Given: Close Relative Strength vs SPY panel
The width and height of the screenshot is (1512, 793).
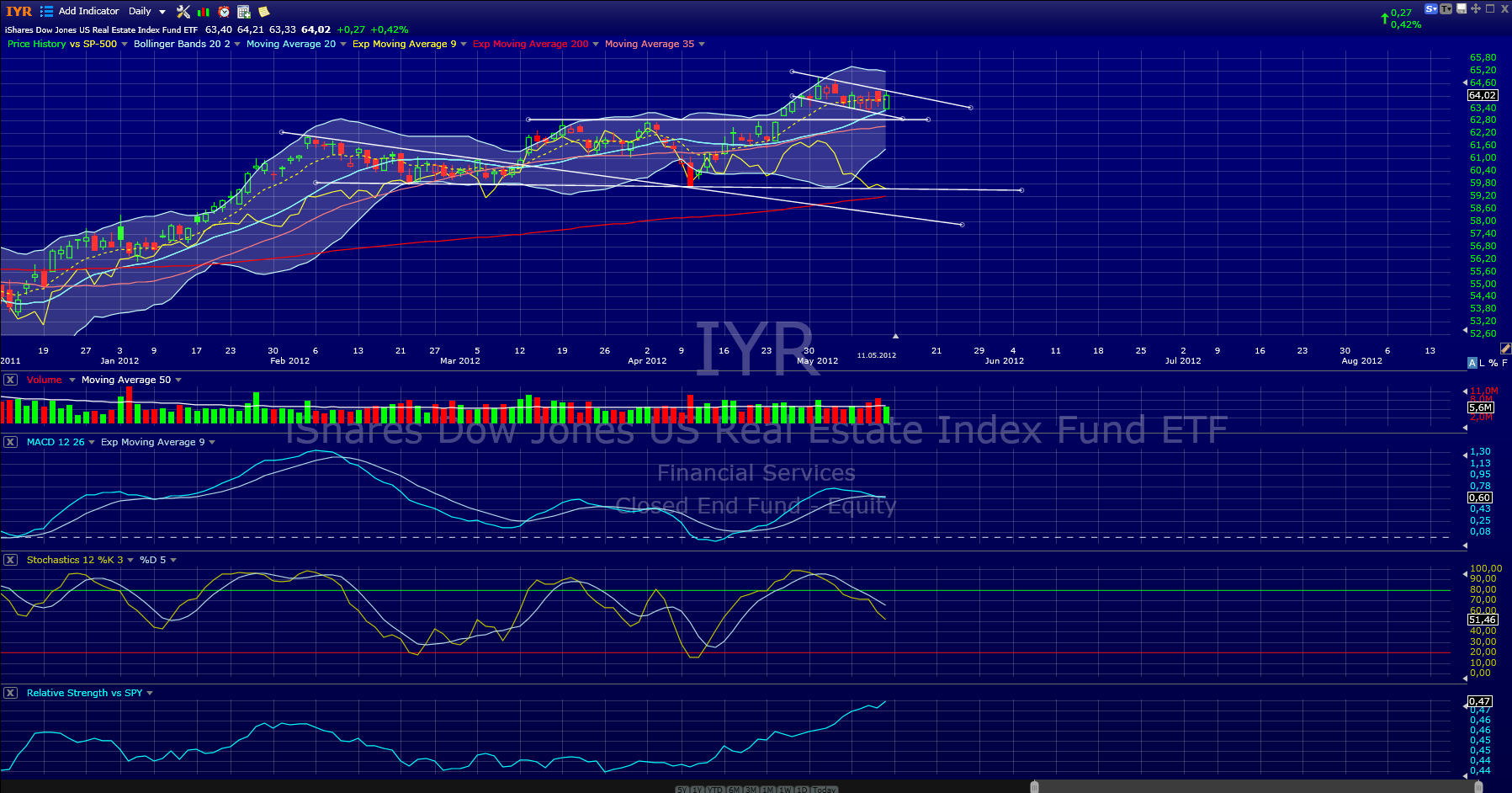Looking at the screenshot, I should tap(10, 693).
